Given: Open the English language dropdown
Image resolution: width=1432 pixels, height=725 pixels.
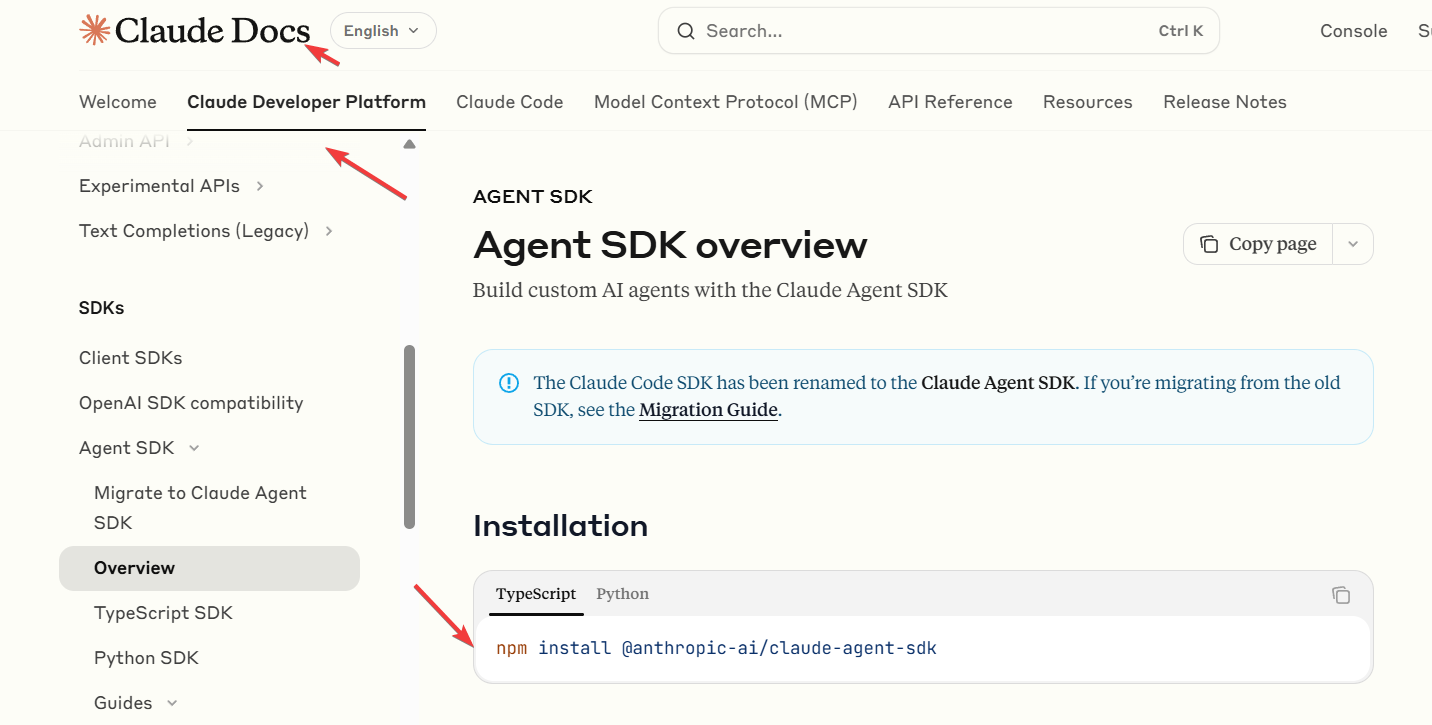Looking at the screenshot, I should click(x=382, y=30).
